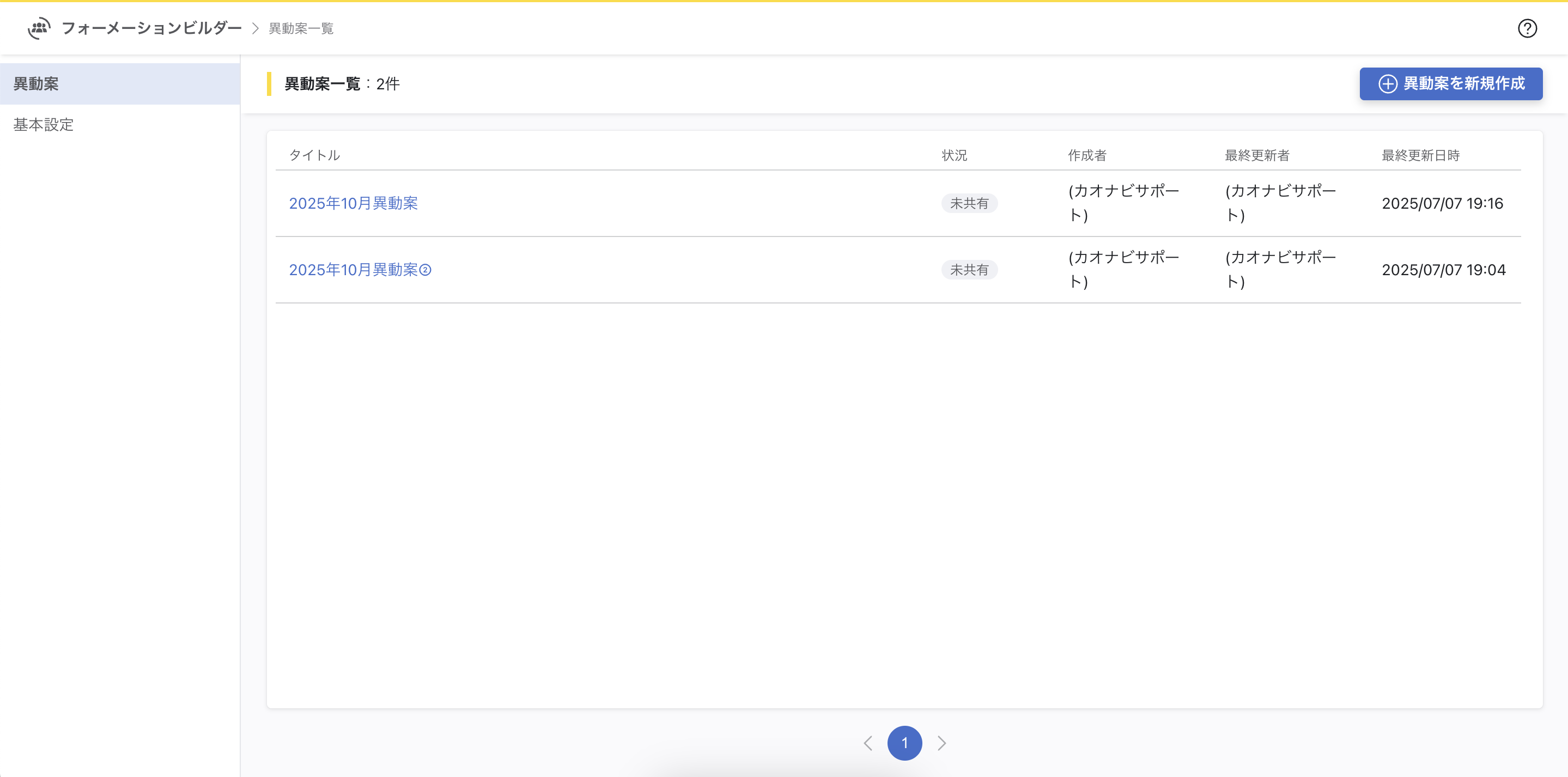
Task: Open the 2025年10月異動案② link
Action: tap(360, 270)
